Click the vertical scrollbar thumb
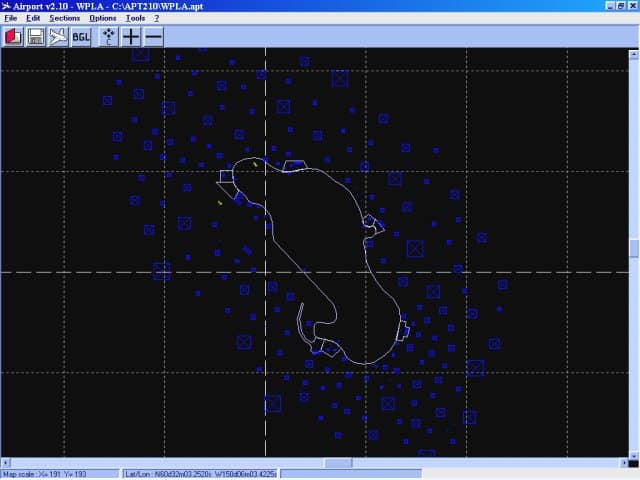 [x=634, y=248]
